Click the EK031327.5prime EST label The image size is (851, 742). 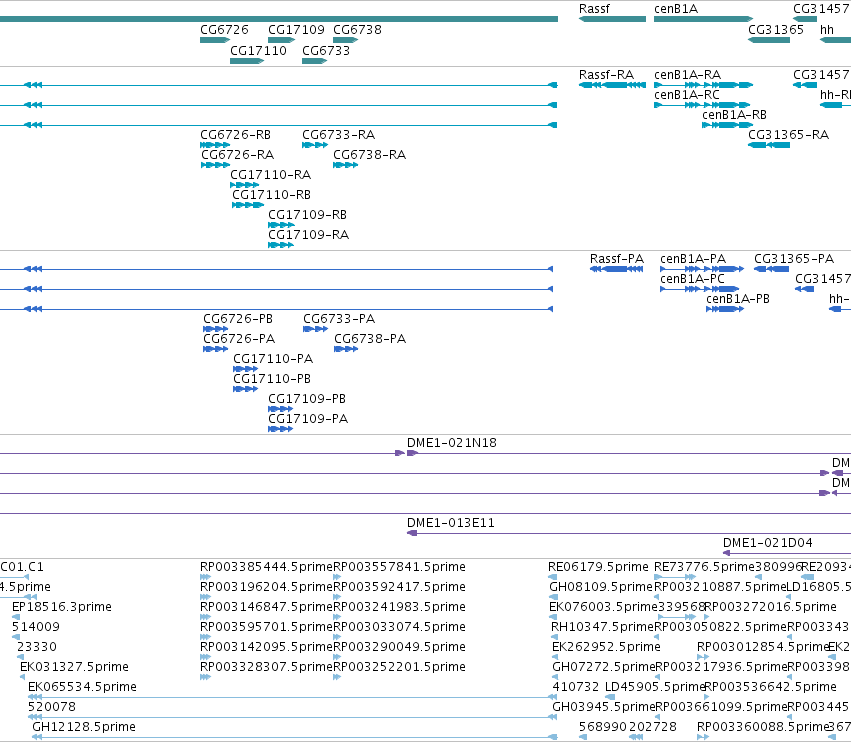74,667
